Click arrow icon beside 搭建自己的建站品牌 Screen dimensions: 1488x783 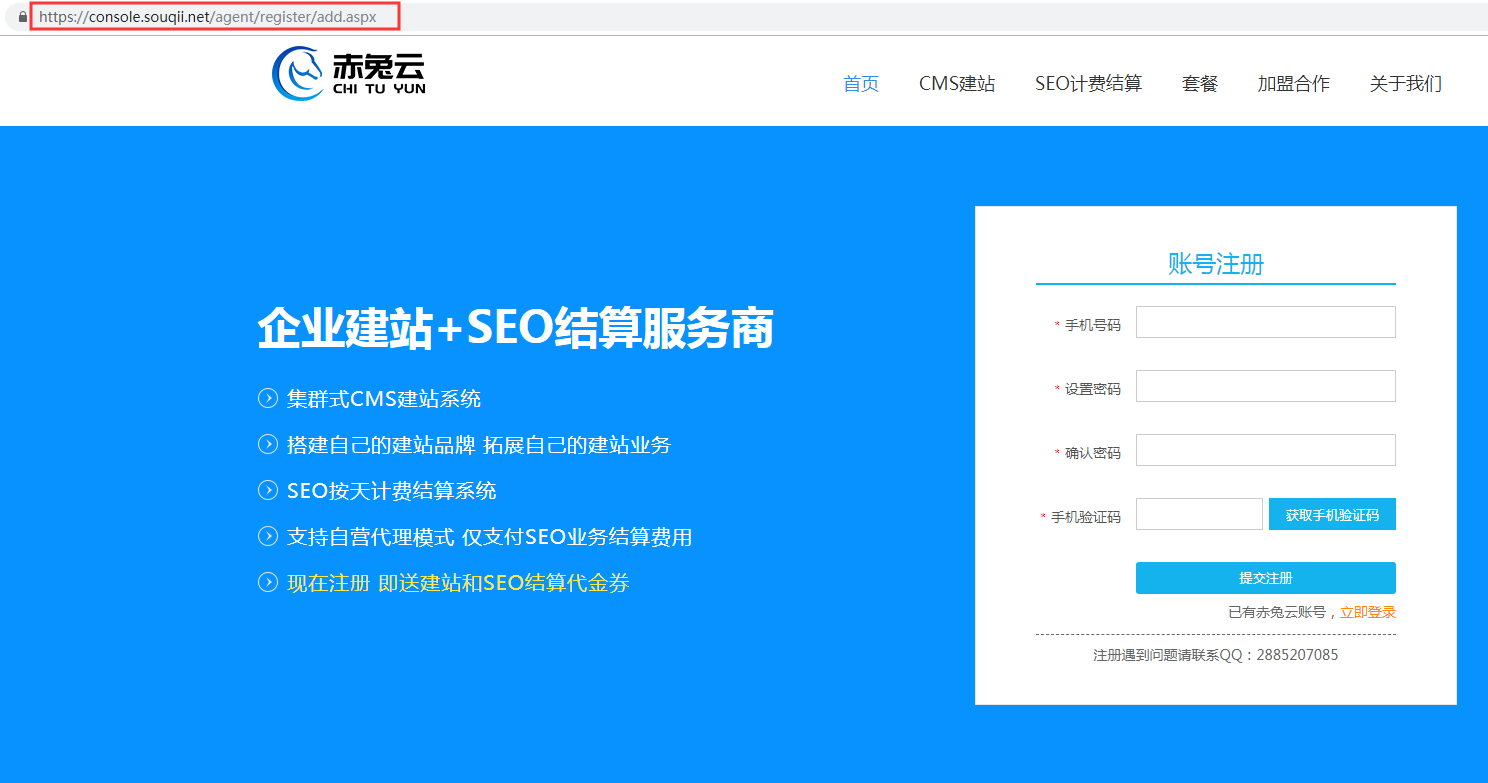(268, 444)
